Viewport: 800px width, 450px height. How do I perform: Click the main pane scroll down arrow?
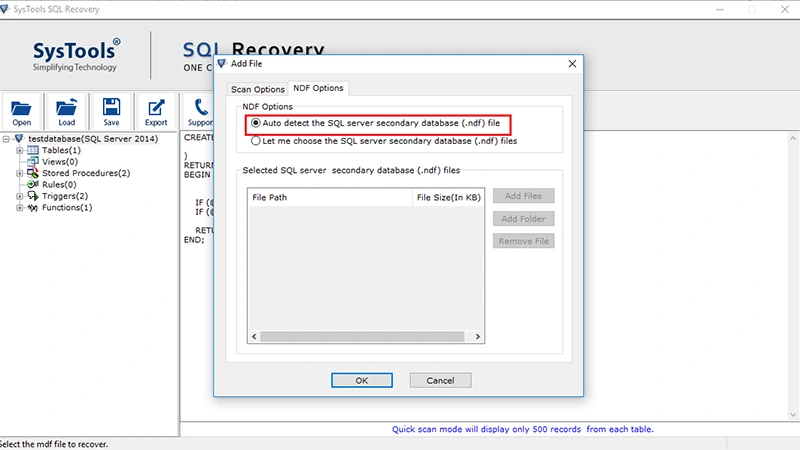793,415
